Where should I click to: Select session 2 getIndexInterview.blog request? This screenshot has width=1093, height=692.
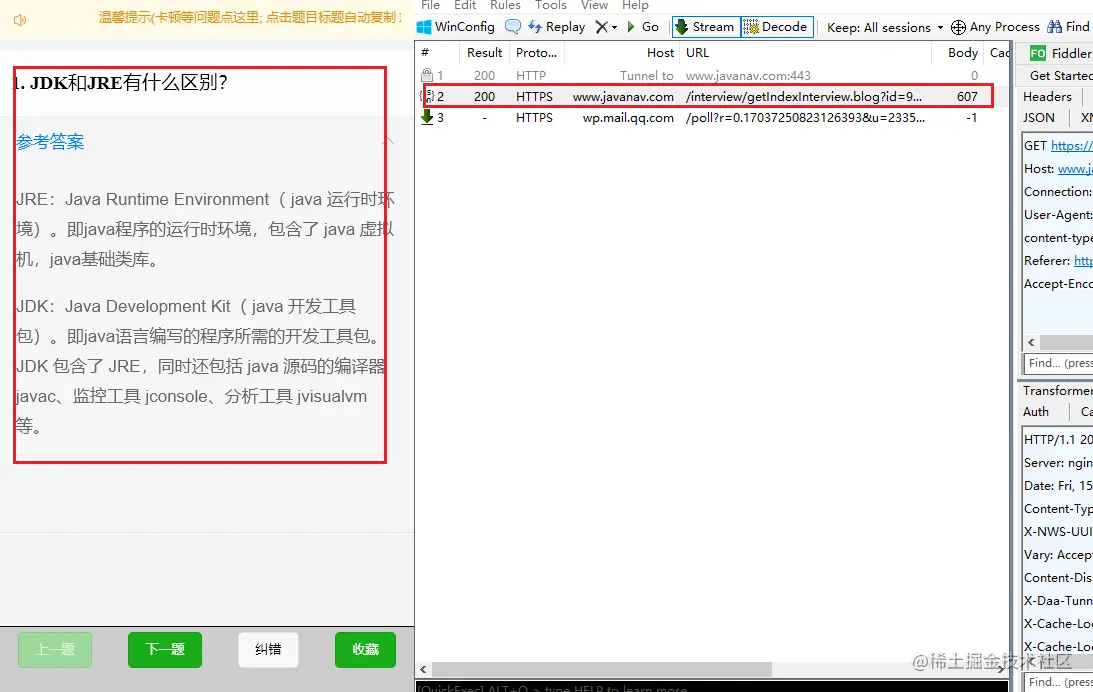pyautogui.click(x=711, y=96)
